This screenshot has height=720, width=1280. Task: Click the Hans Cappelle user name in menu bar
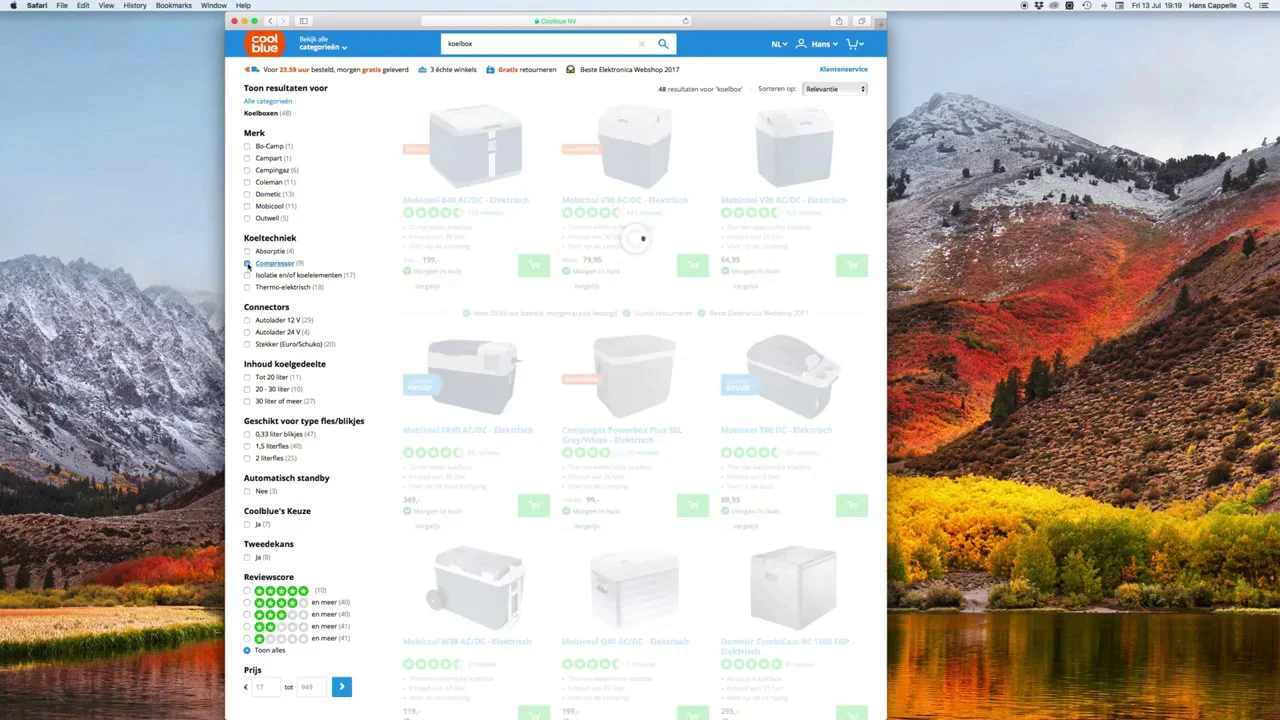(x=1212, y=5)
